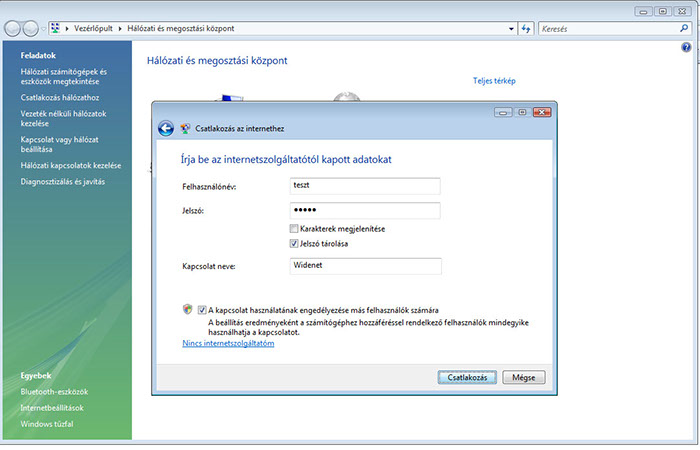Click the Feladatok sidebar heading
700x450 pixels.
tap(38, 55)
